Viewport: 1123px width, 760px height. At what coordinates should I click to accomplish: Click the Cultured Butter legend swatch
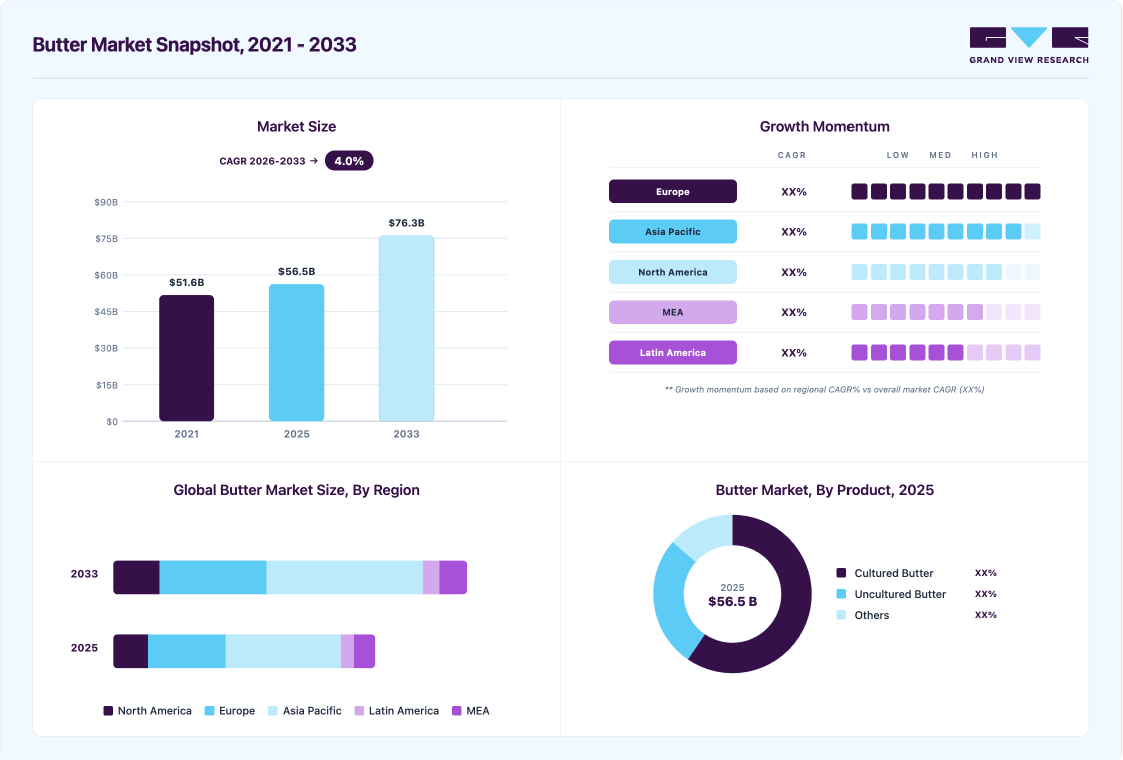842,573
